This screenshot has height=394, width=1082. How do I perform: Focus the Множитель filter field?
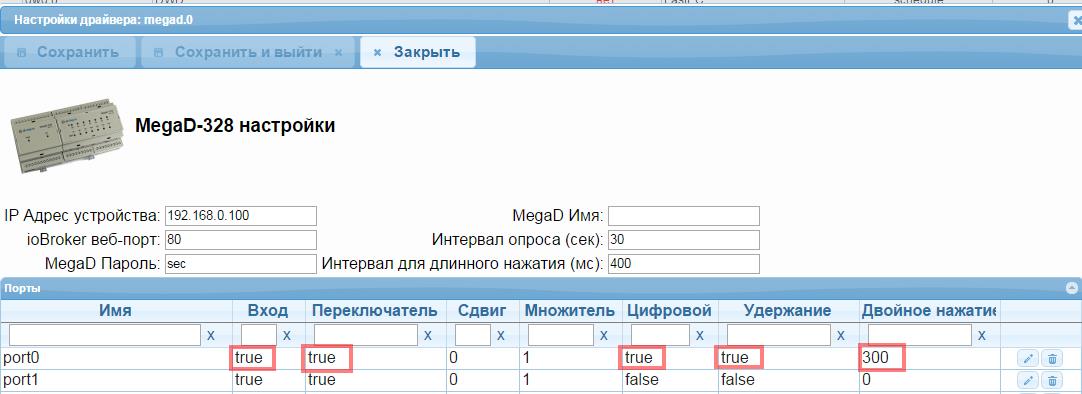point(560,335)
